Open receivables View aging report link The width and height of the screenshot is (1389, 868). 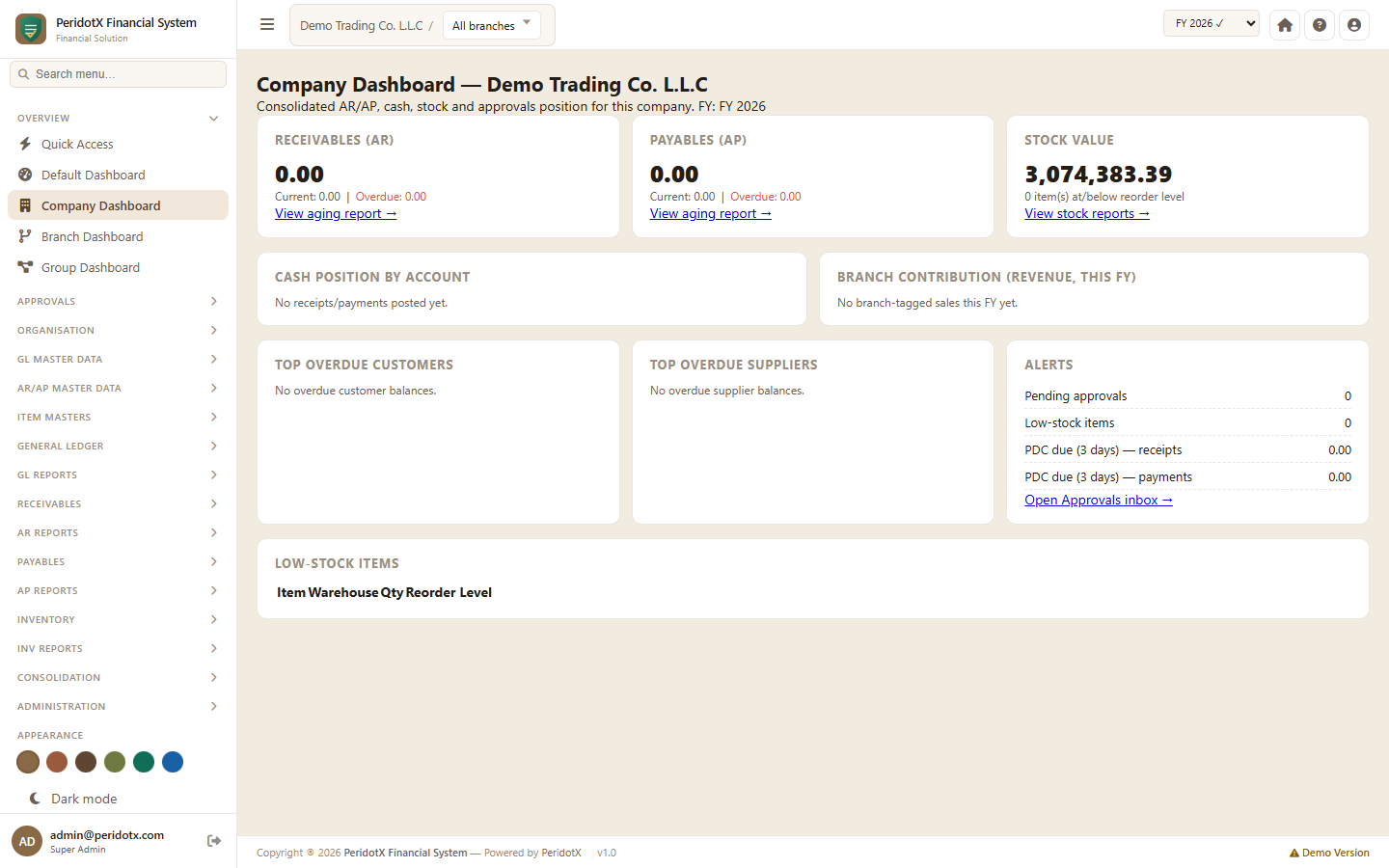click(336, 213)
